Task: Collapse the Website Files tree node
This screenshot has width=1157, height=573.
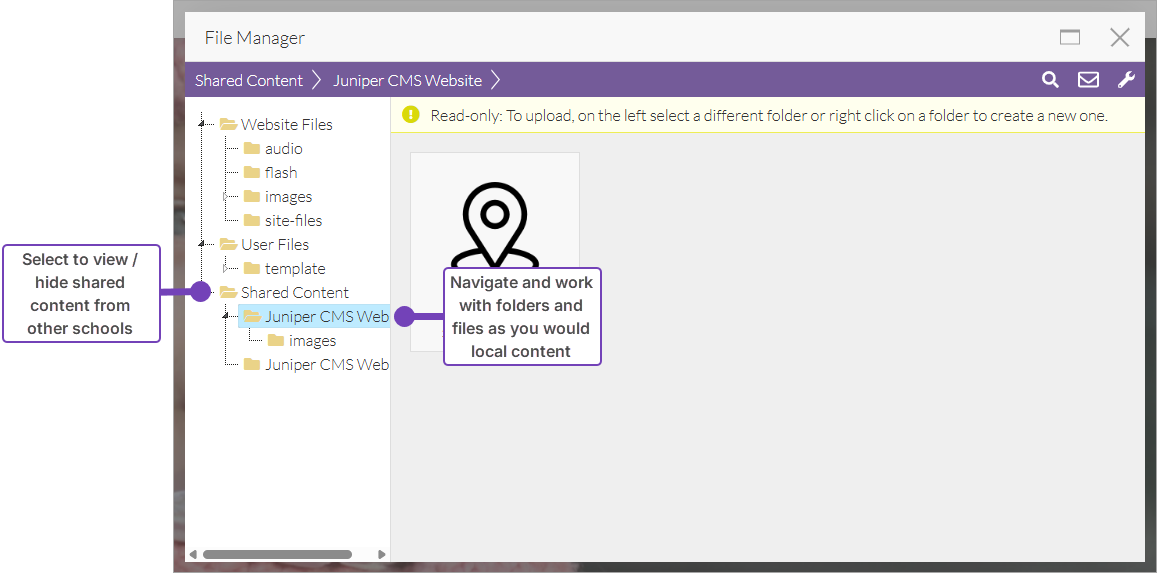Action: [202, 124]
